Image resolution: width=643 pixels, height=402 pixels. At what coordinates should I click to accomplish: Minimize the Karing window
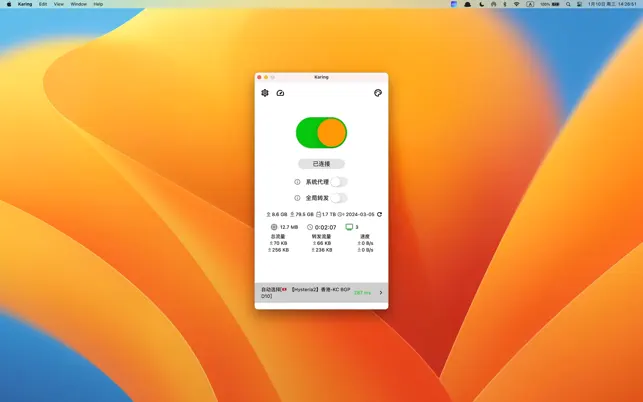point(266,77)
